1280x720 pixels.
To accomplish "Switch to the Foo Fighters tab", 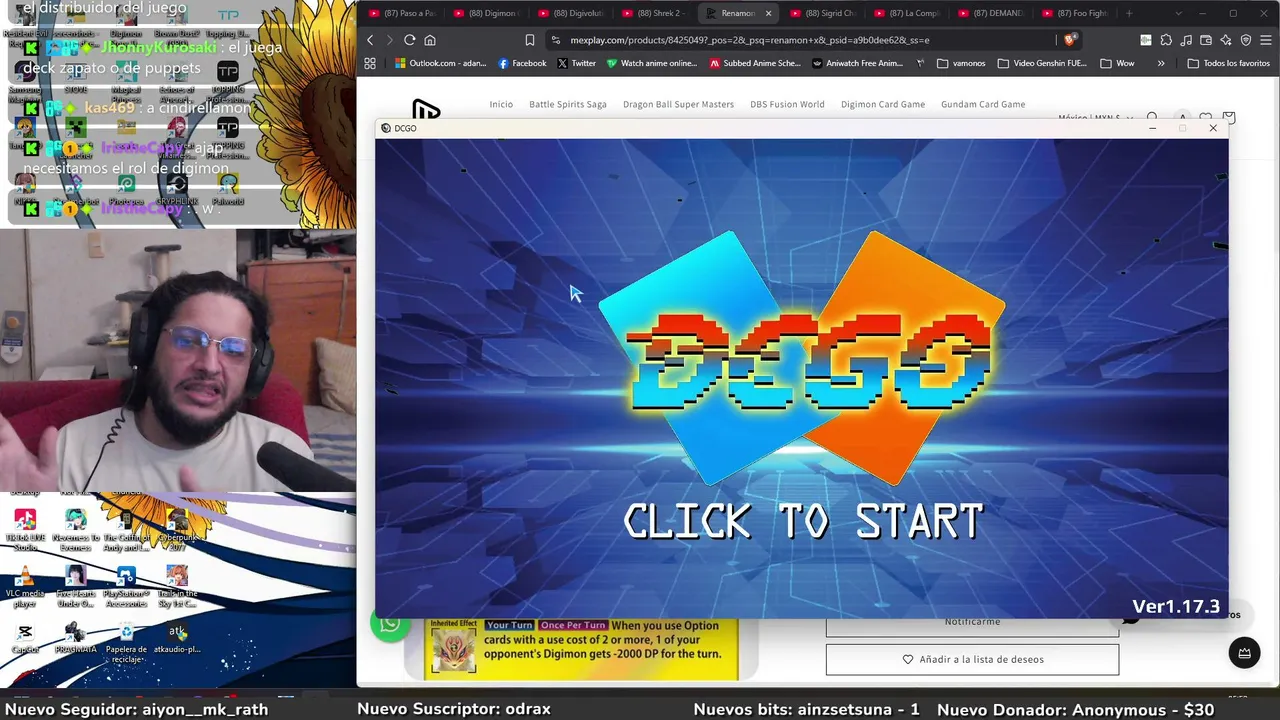I will (1075, 13).
